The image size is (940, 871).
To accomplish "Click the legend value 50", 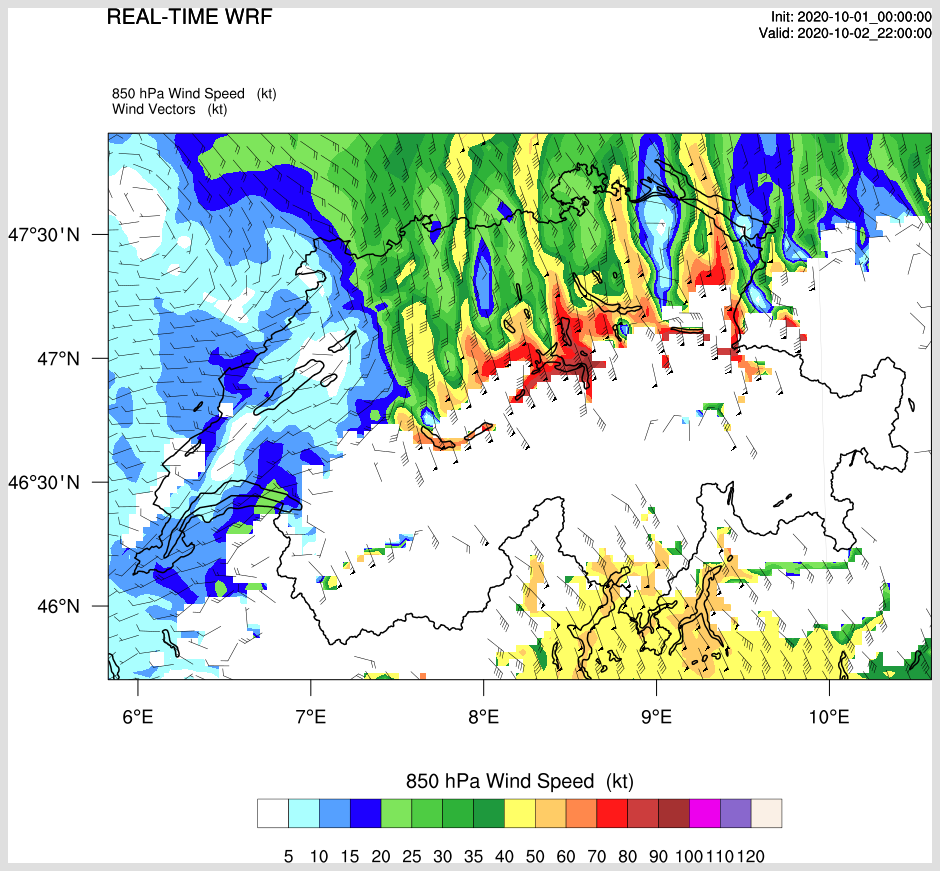I will tap(535, 856).
